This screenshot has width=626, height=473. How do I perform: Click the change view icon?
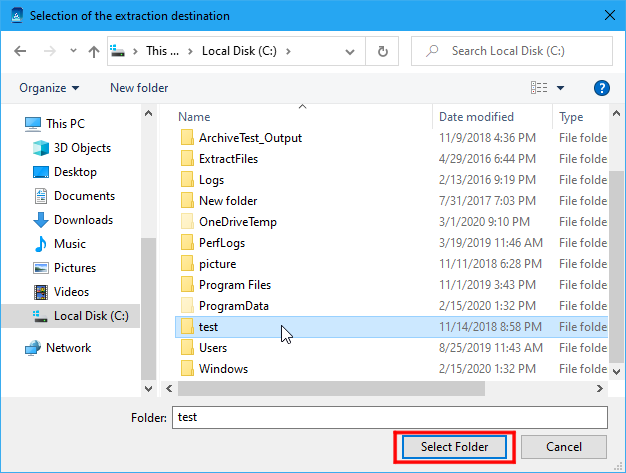[540, 88]
